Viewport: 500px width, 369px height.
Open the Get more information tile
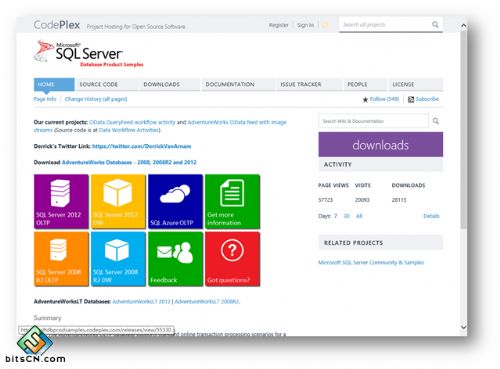click(232, 201)
